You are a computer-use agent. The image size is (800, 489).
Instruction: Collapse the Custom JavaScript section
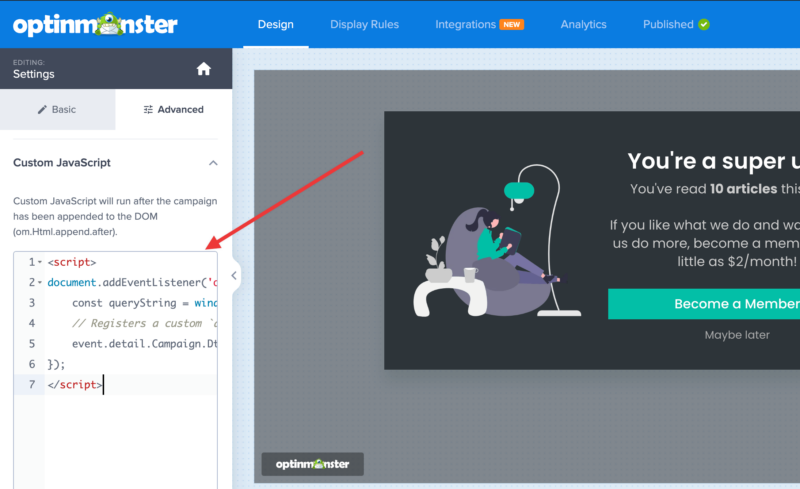[x=213, y=163]
